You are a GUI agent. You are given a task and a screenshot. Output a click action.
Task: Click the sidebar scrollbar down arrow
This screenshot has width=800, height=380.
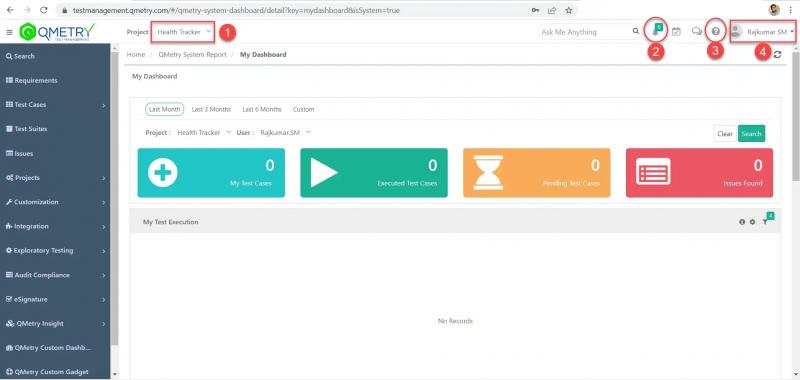[x=114, y=374]
